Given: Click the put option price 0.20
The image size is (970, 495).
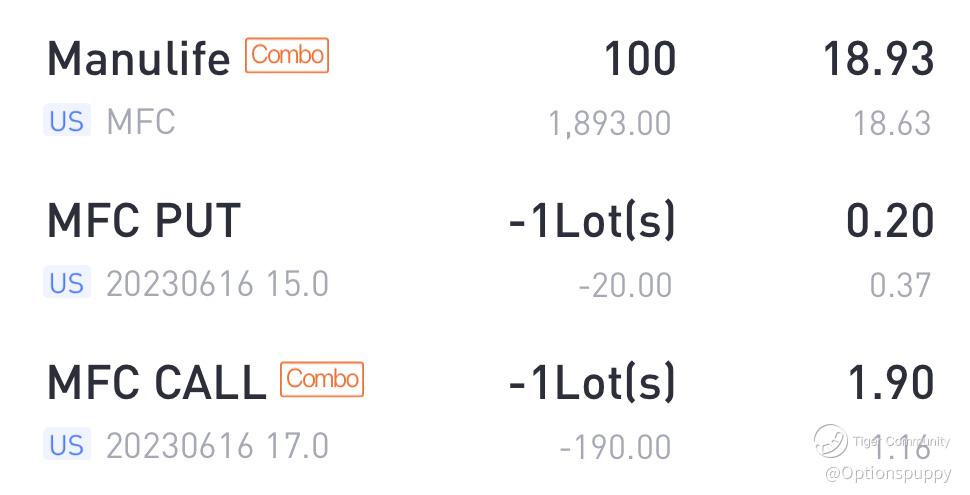Looking at the screenshot, I should coord(890,221).
